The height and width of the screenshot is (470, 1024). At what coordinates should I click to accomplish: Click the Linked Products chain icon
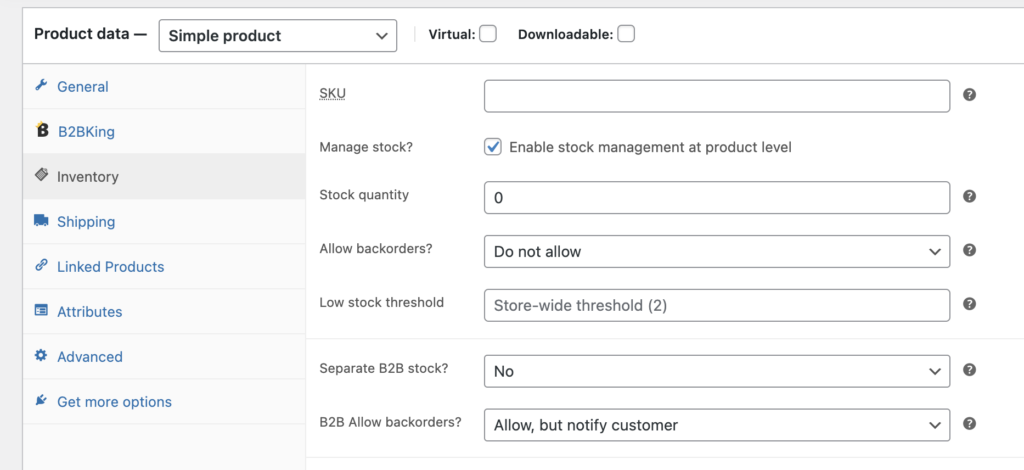[x=41, y=265]
